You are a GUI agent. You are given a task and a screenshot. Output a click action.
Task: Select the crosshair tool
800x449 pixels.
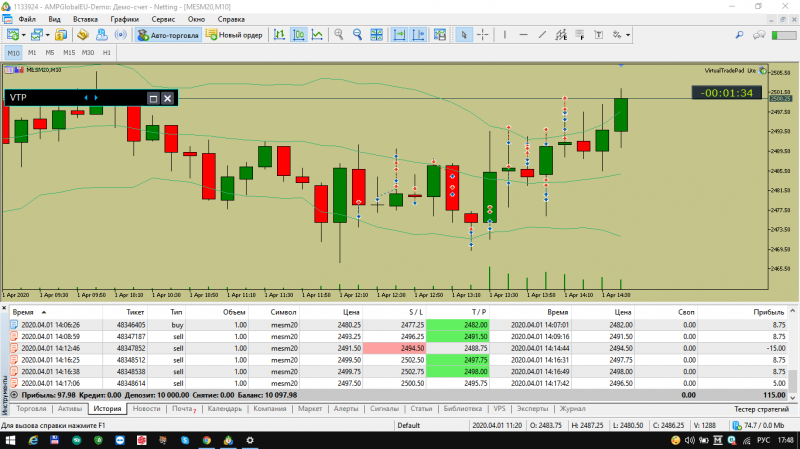[x=483, y=35]
